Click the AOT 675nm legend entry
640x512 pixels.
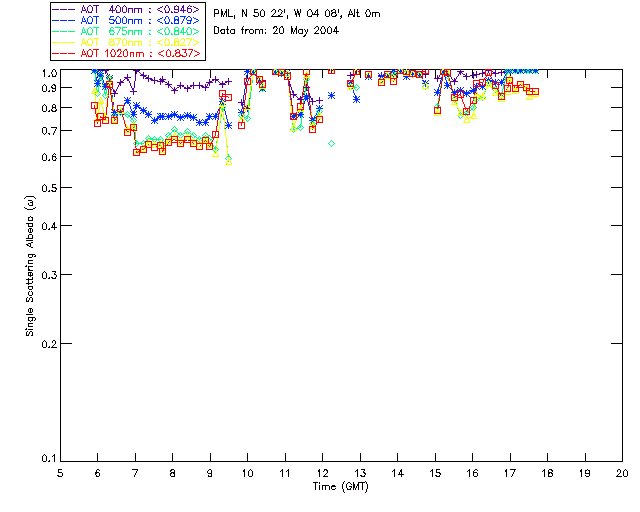(127, 31)
